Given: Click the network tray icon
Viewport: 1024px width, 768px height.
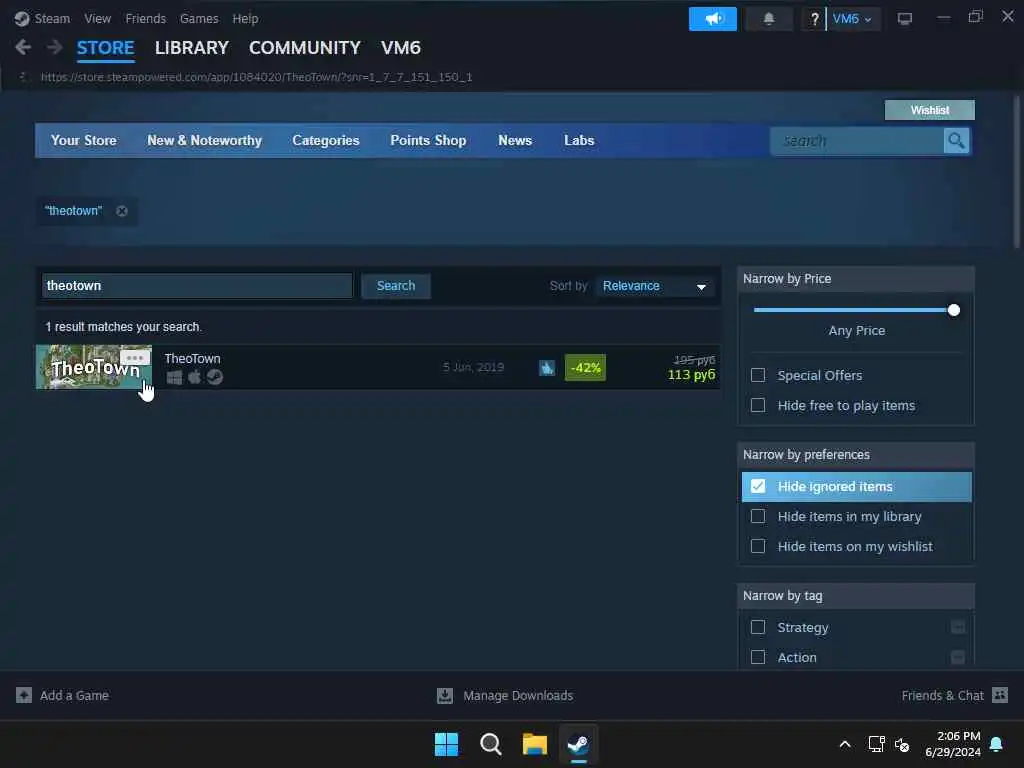Looking at the screenshot, I should [x=876, y=744].
